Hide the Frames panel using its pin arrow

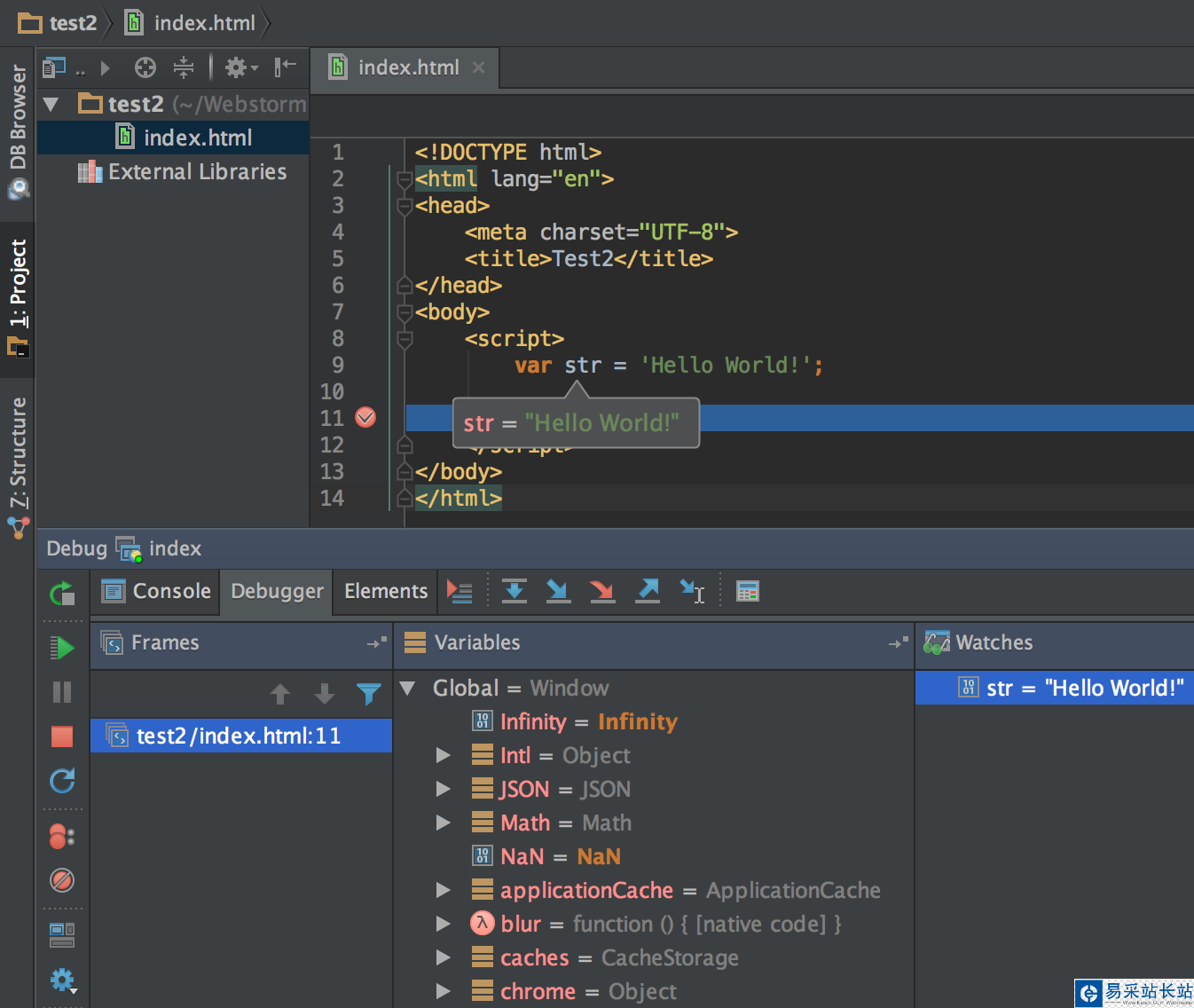tap(377, 642)
